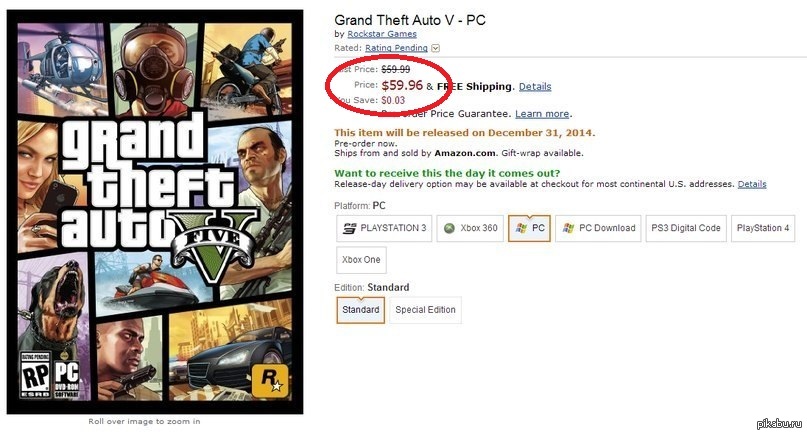This screenshot has height=435, width=807.
Task: Choose the PS3 Digital Code option
Action: 685,228
